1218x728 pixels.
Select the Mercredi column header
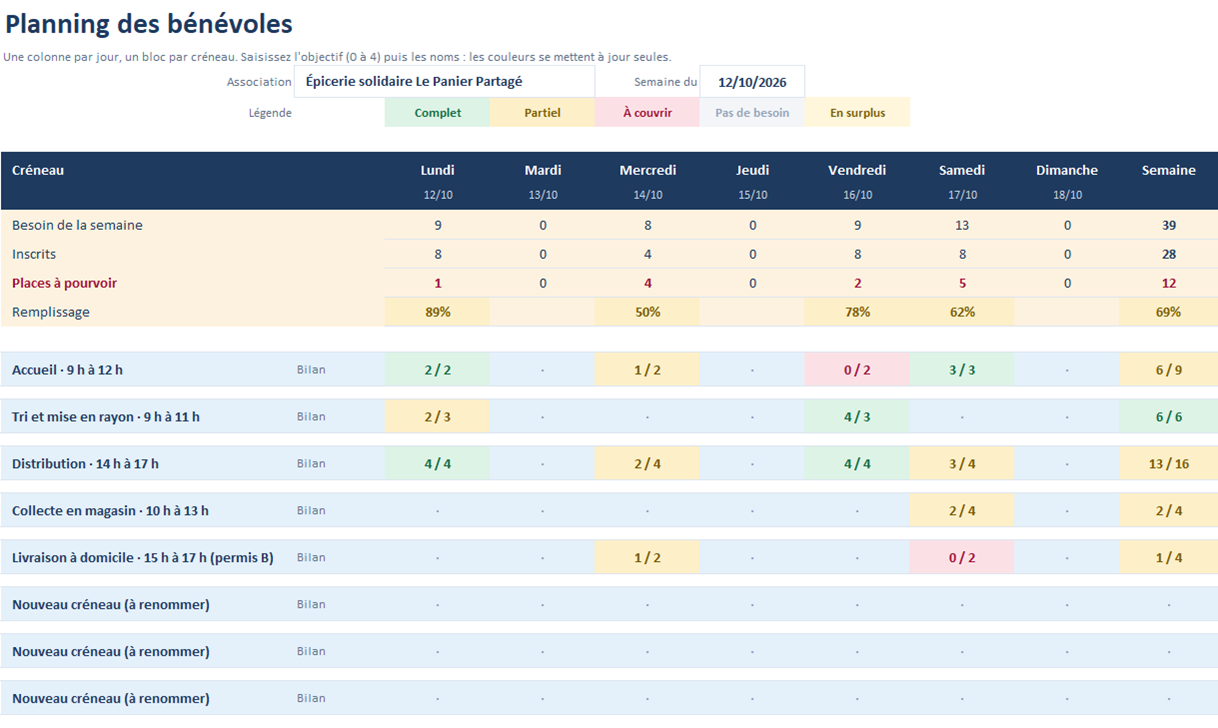(647, 170)
